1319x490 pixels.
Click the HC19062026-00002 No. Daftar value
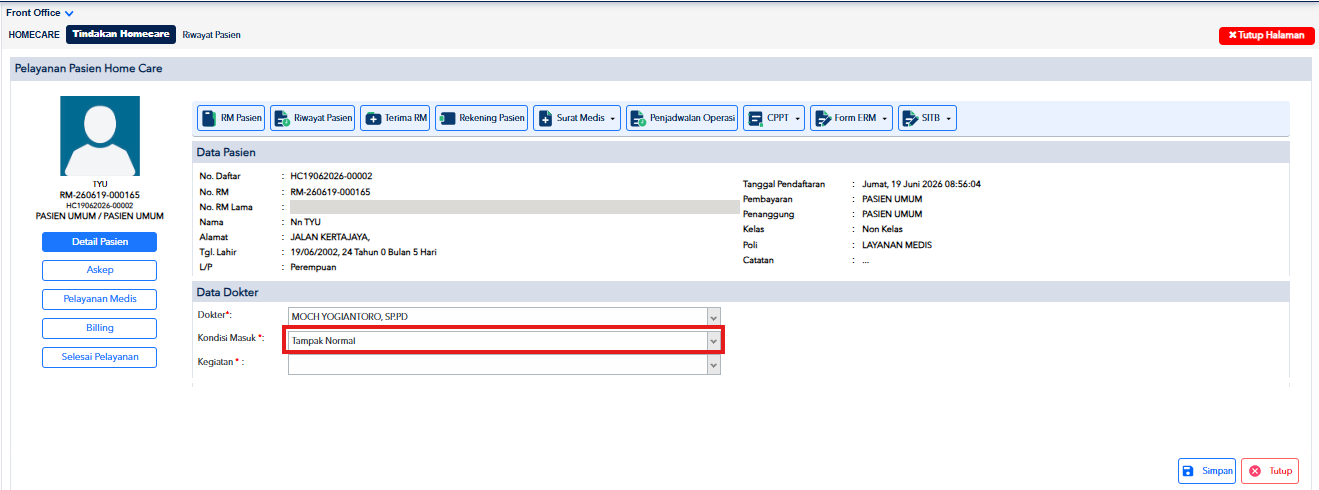pyautogui.click(x=332, y=176)
